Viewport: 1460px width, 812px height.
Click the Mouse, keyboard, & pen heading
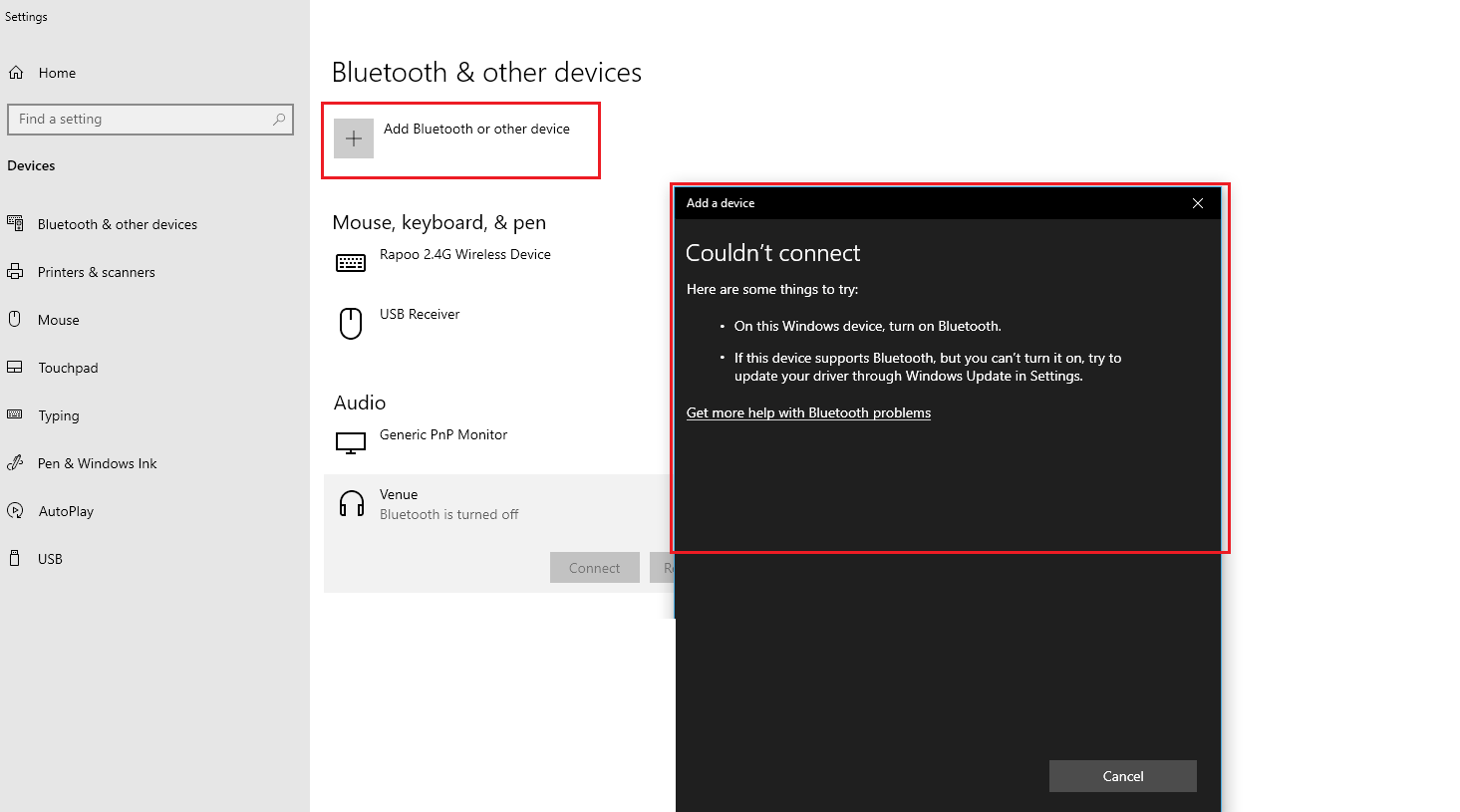(439, 222)
